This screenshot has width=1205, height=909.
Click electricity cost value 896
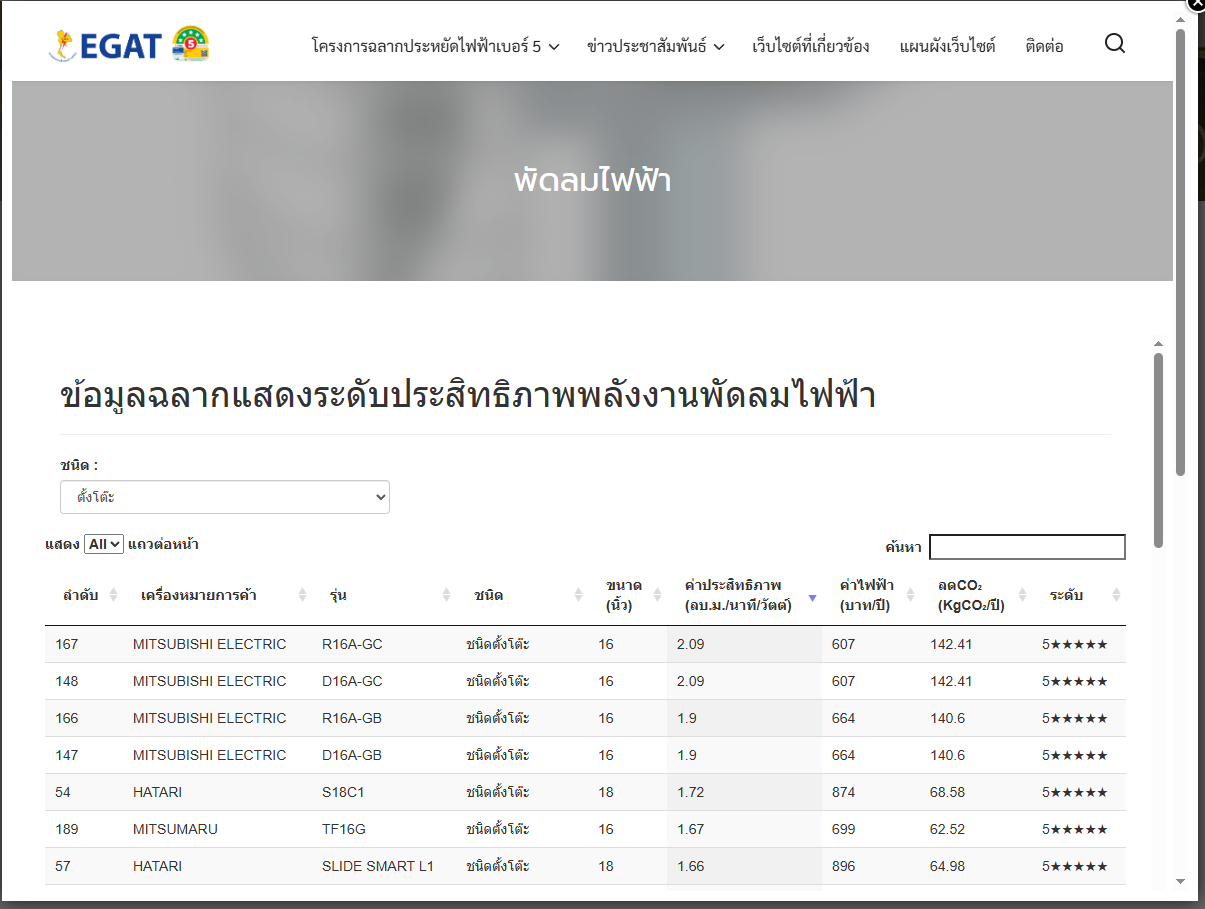coord(844,866)
